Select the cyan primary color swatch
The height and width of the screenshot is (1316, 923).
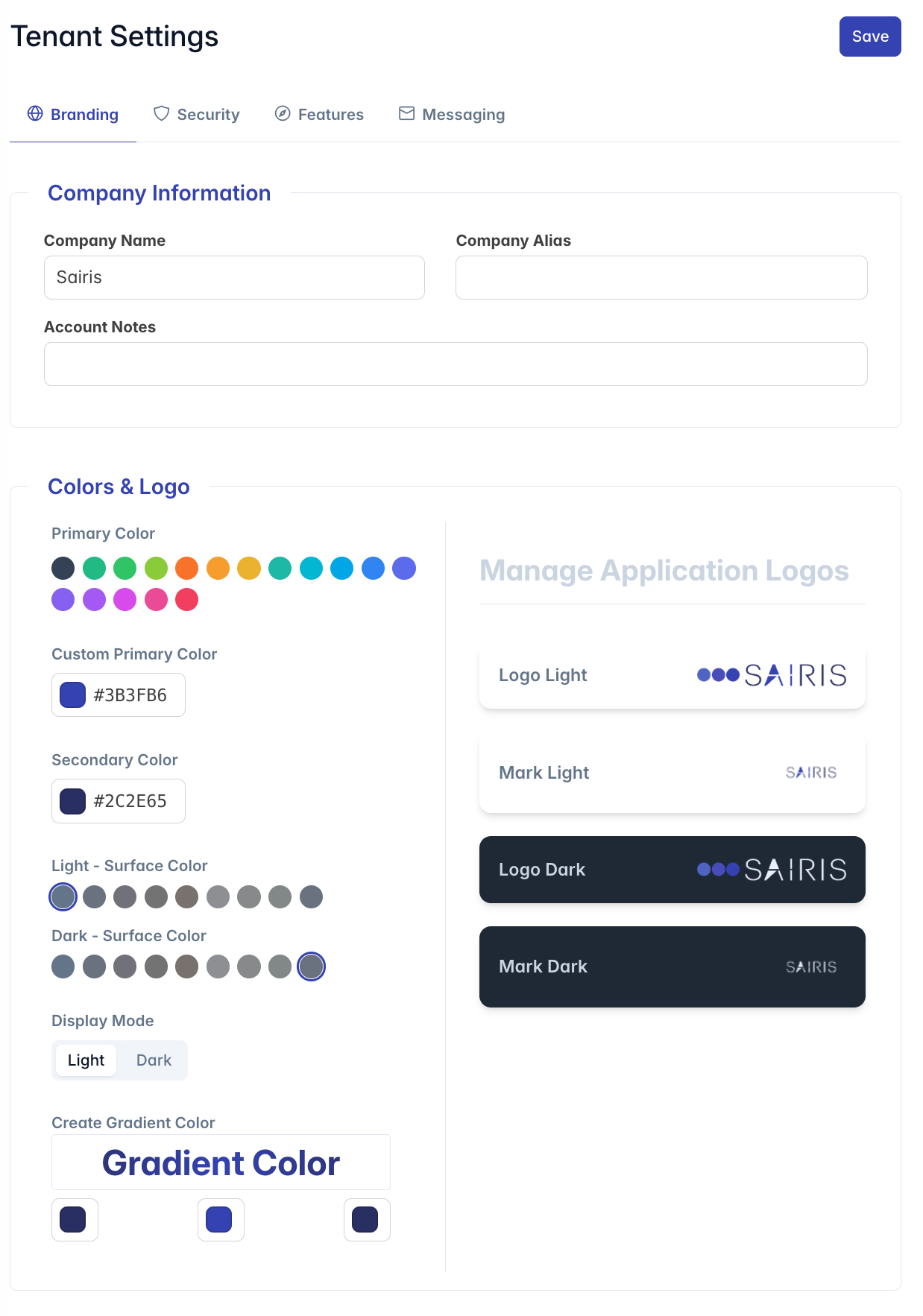tap(311, 568)
